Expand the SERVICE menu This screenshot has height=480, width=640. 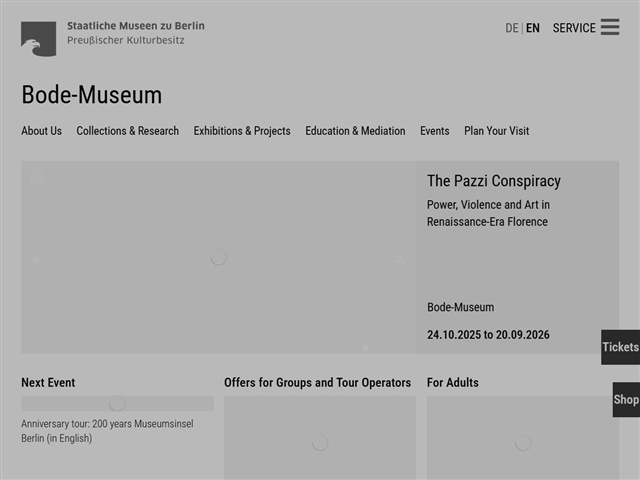(574, 28)
